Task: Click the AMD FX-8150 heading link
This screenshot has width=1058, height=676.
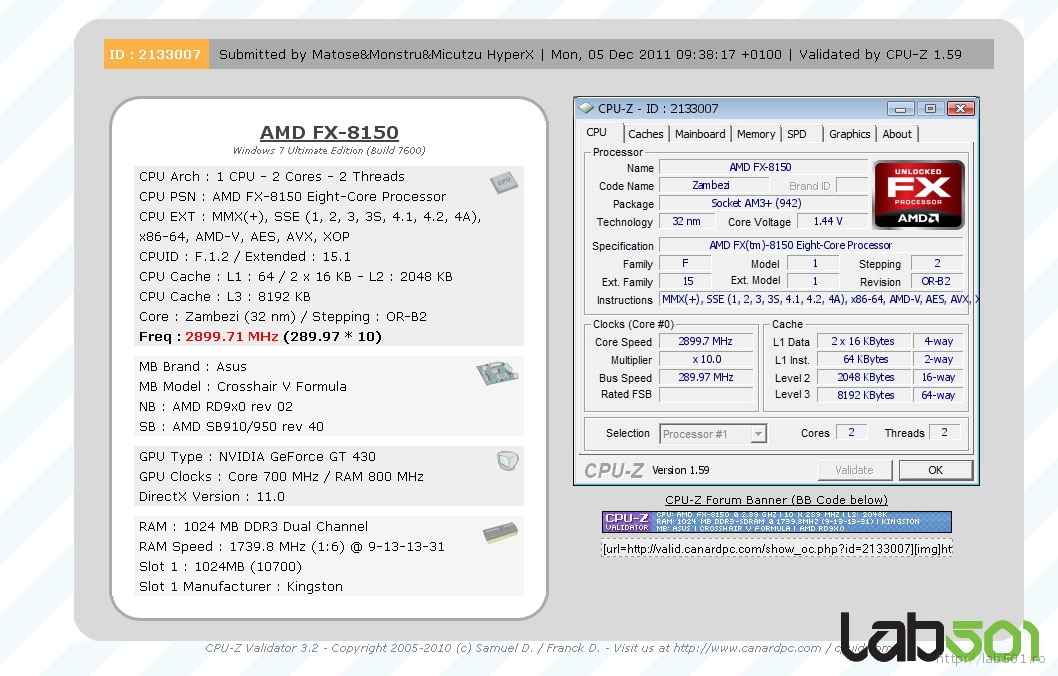Action: (x=329, y=132)
